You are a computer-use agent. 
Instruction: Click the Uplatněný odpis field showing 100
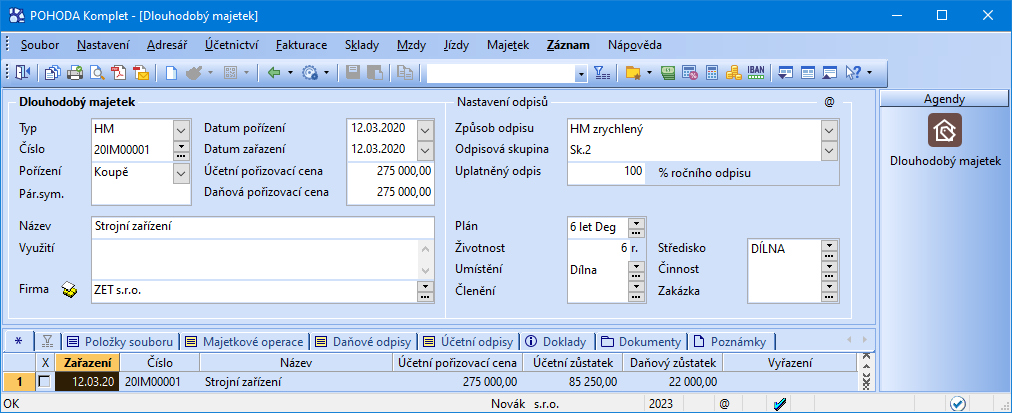[x=606, y=172]
